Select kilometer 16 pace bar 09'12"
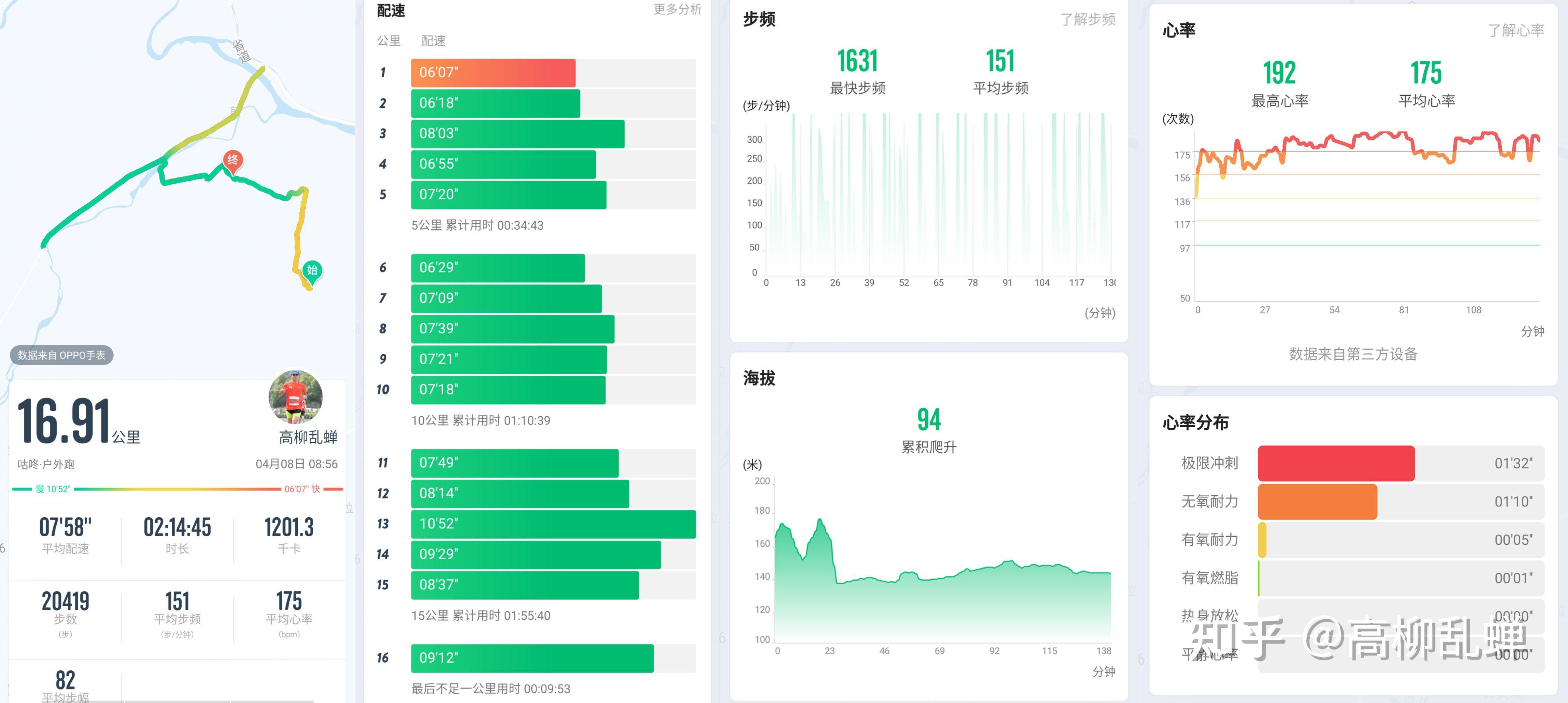The height and width of the screenshot is (703, 1568). click(532, 658)
